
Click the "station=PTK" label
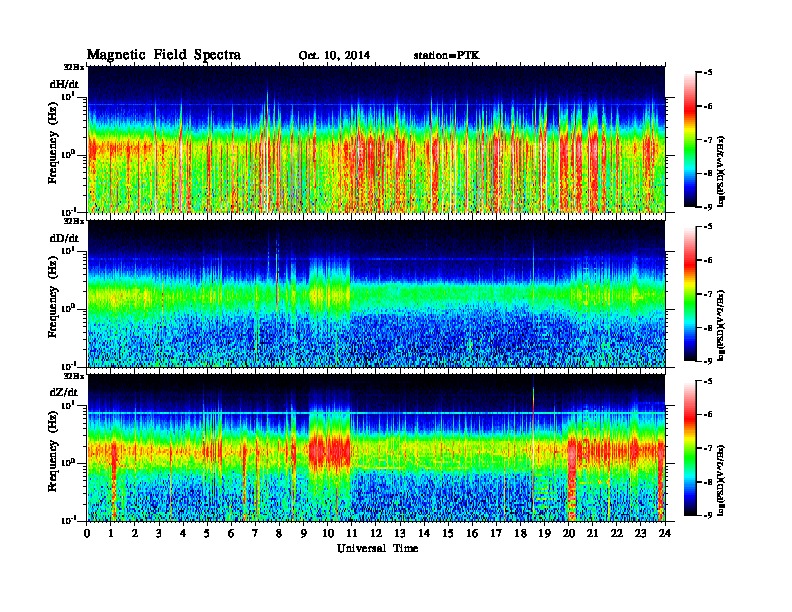(x=447, y=56)
